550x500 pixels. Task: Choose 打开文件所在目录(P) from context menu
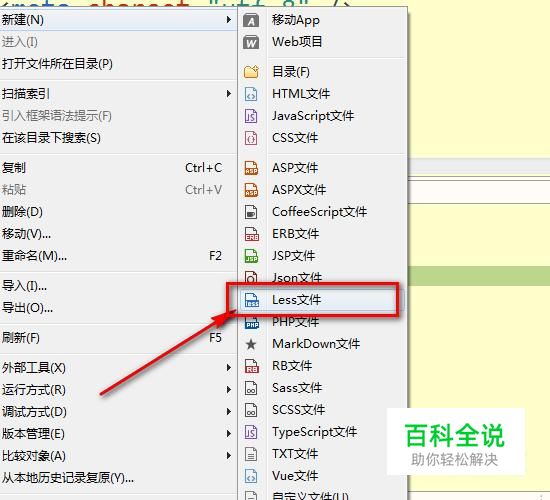[x=118, y=64]
